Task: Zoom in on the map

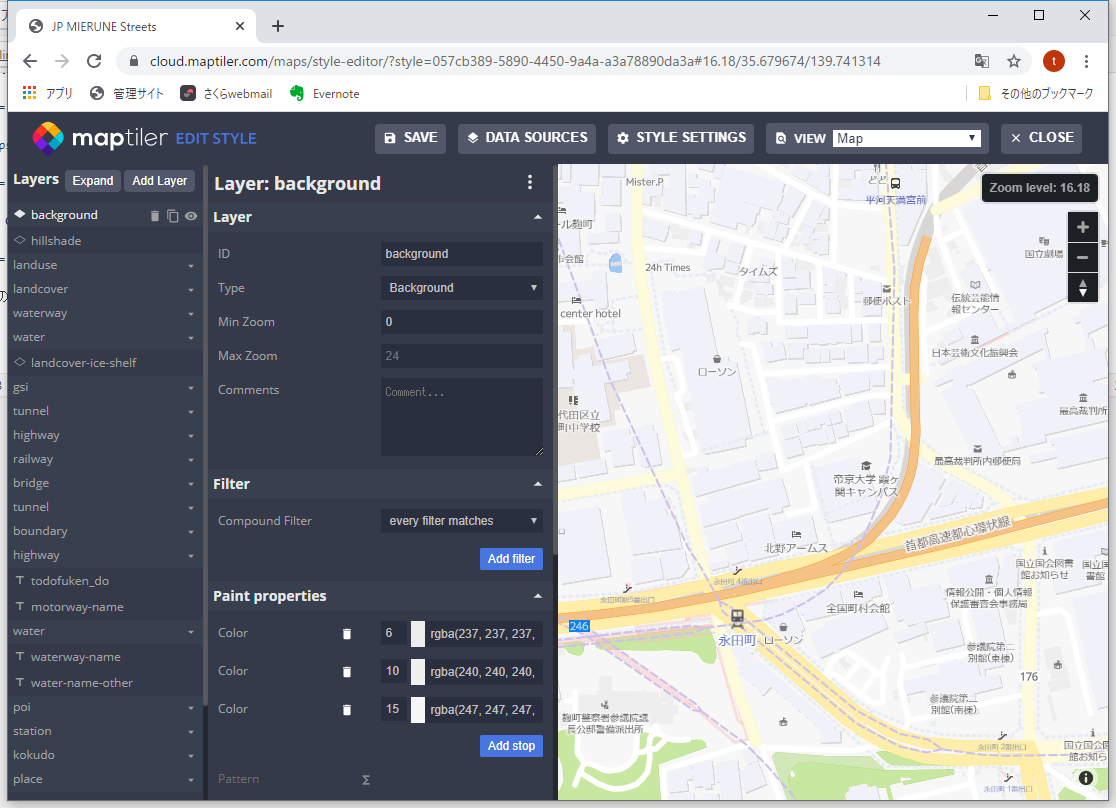Action: point(1082,228)
